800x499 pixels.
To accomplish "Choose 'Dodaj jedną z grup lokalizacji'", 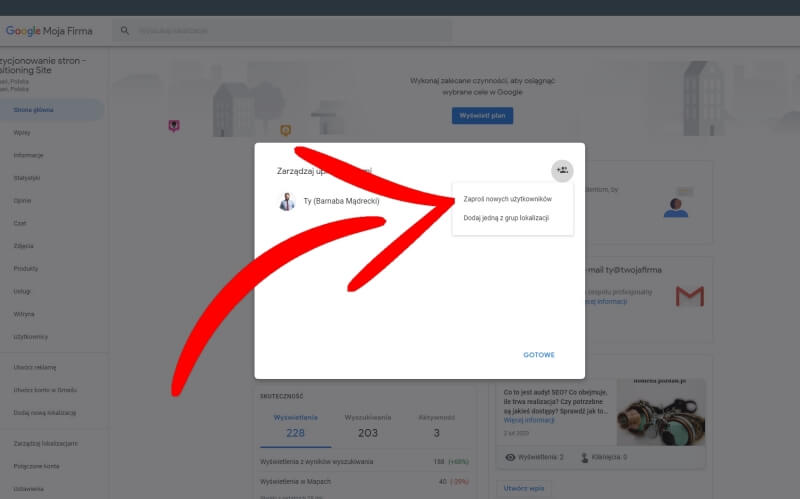I will pyautogui.click(x=506, y=218).
